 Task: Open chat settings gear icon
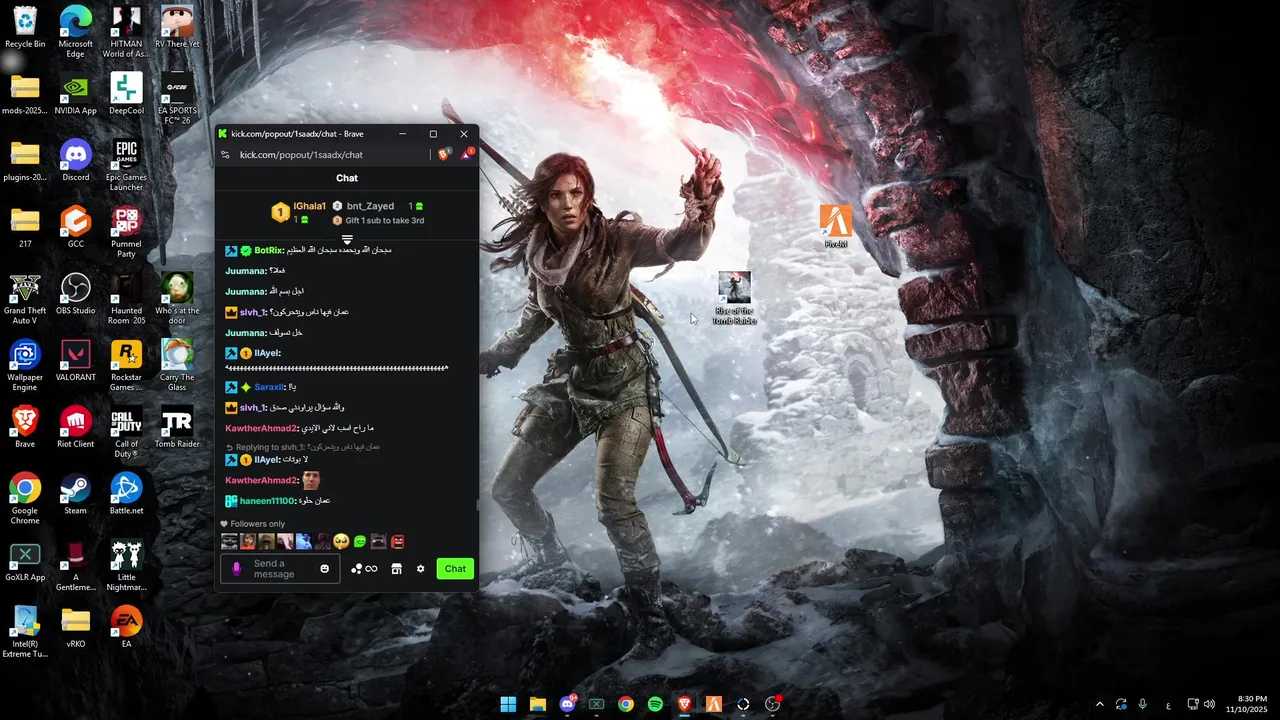pyautogui.click(x=420, y=569)
